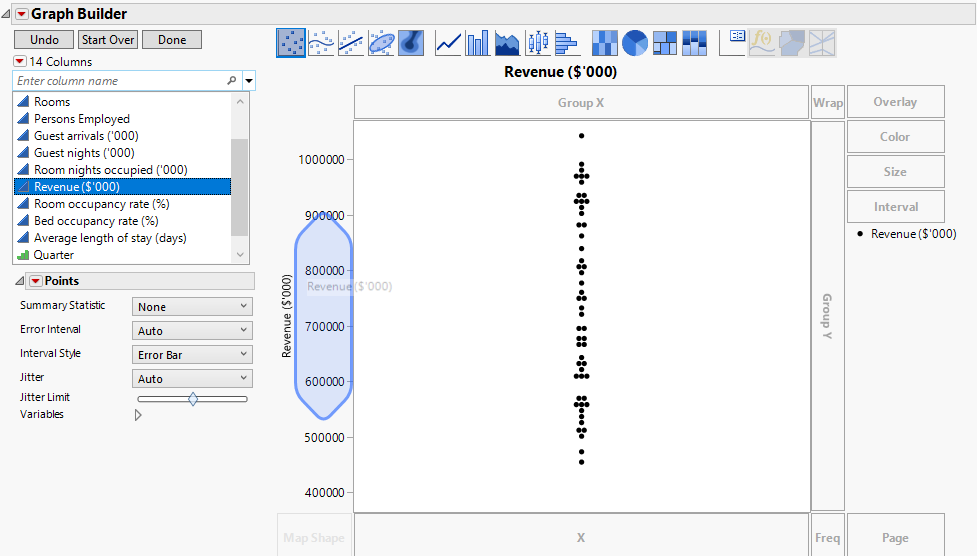Click the Wrap drop zone
This screenshot has height=556, width=977.
[828, 102]
